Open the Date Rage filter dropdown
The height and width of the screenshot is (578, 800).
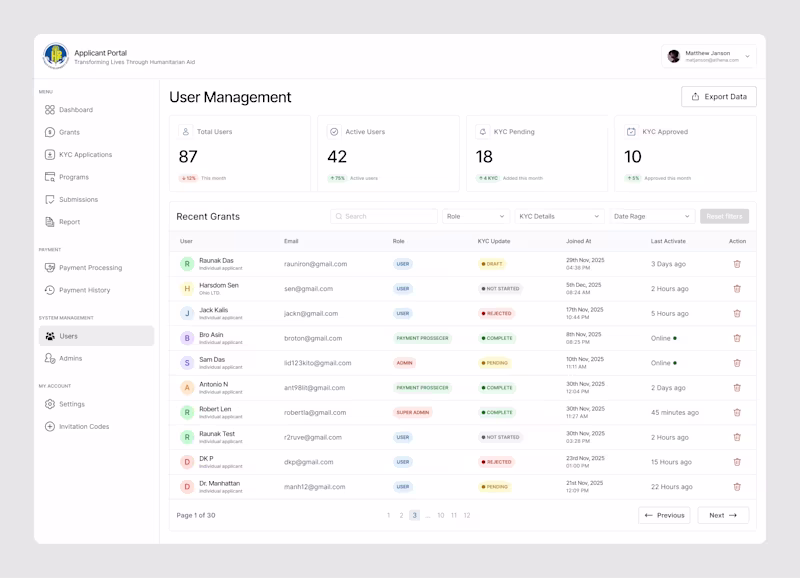tap(652, 216)
